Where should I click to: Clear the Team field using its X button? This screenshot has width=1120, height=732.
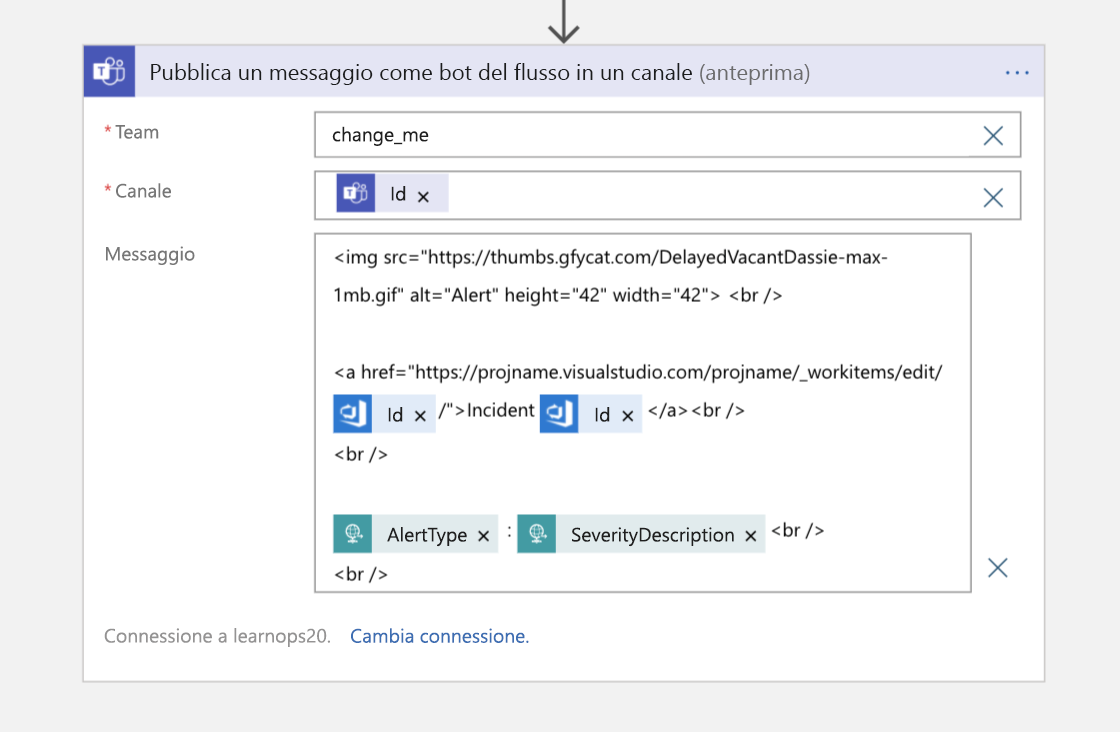pyautogui.click(x=993, y=135)
